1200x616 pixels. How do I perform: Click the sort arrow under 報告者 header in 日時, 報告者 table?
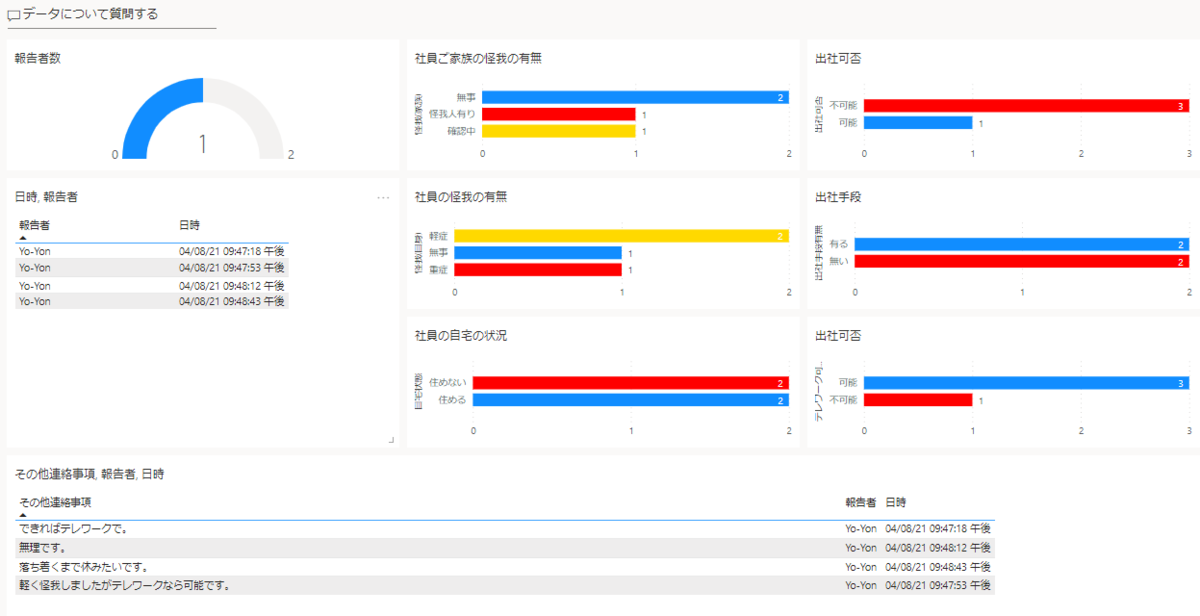[x=23, y=237]
